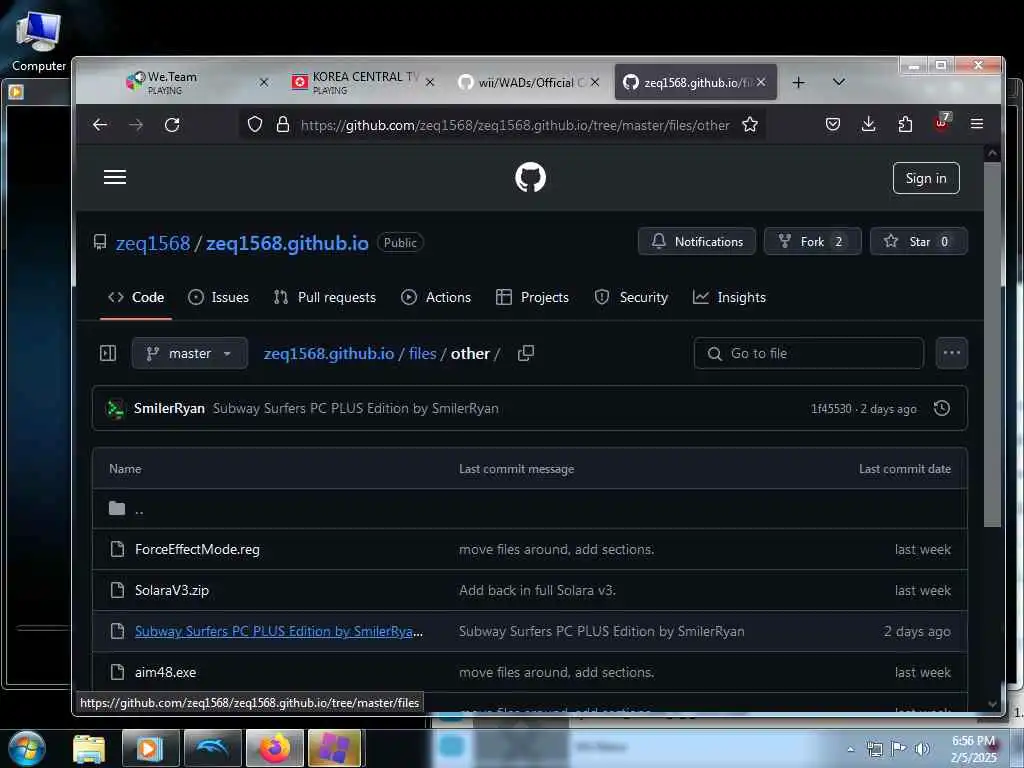
Task: Go to the files breadcrumb folder
Action: tap(423, 353)
